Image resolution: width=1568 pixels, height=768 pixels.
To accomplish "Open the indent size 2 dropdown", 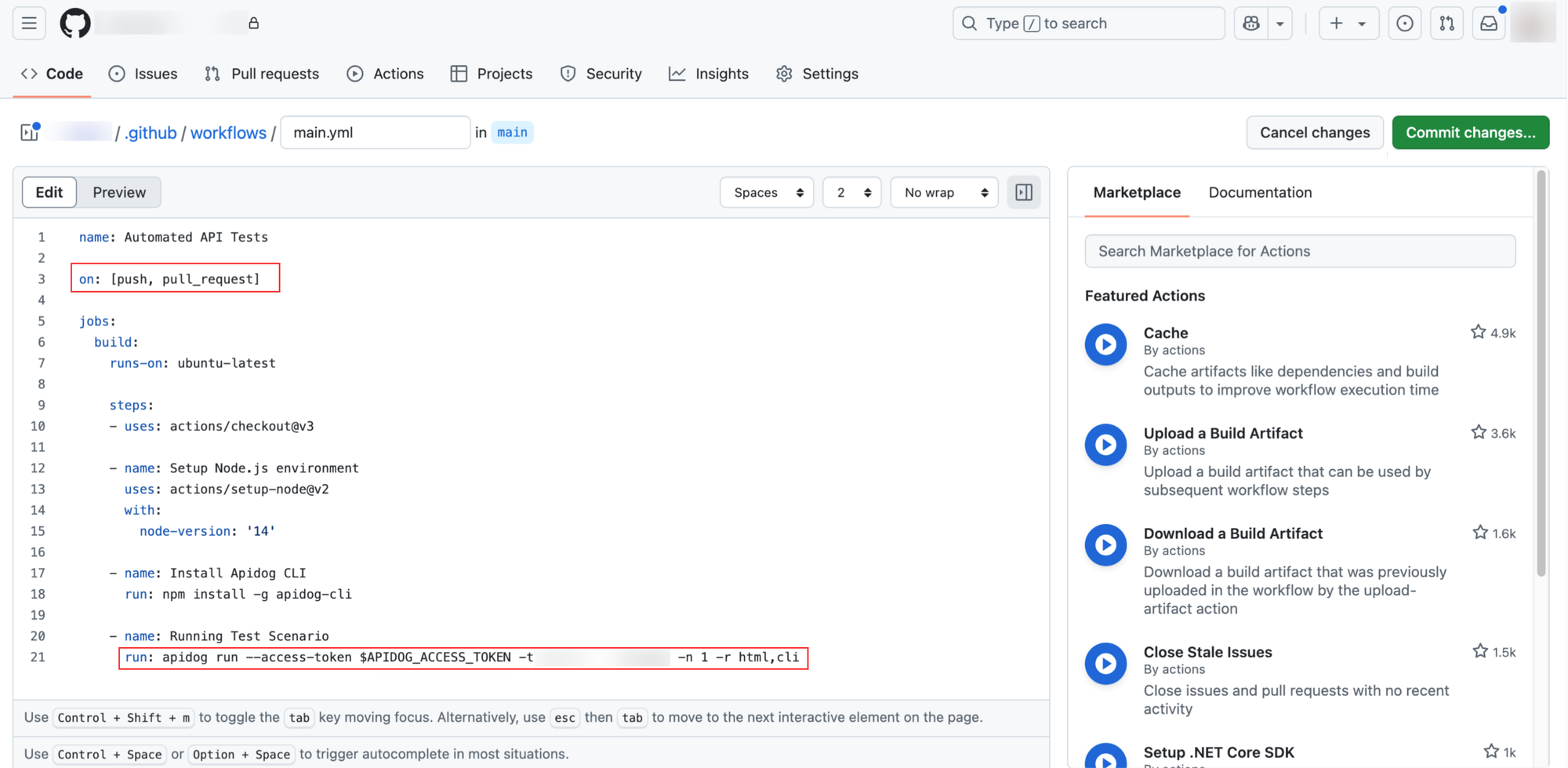I will (x=852, y=192).
